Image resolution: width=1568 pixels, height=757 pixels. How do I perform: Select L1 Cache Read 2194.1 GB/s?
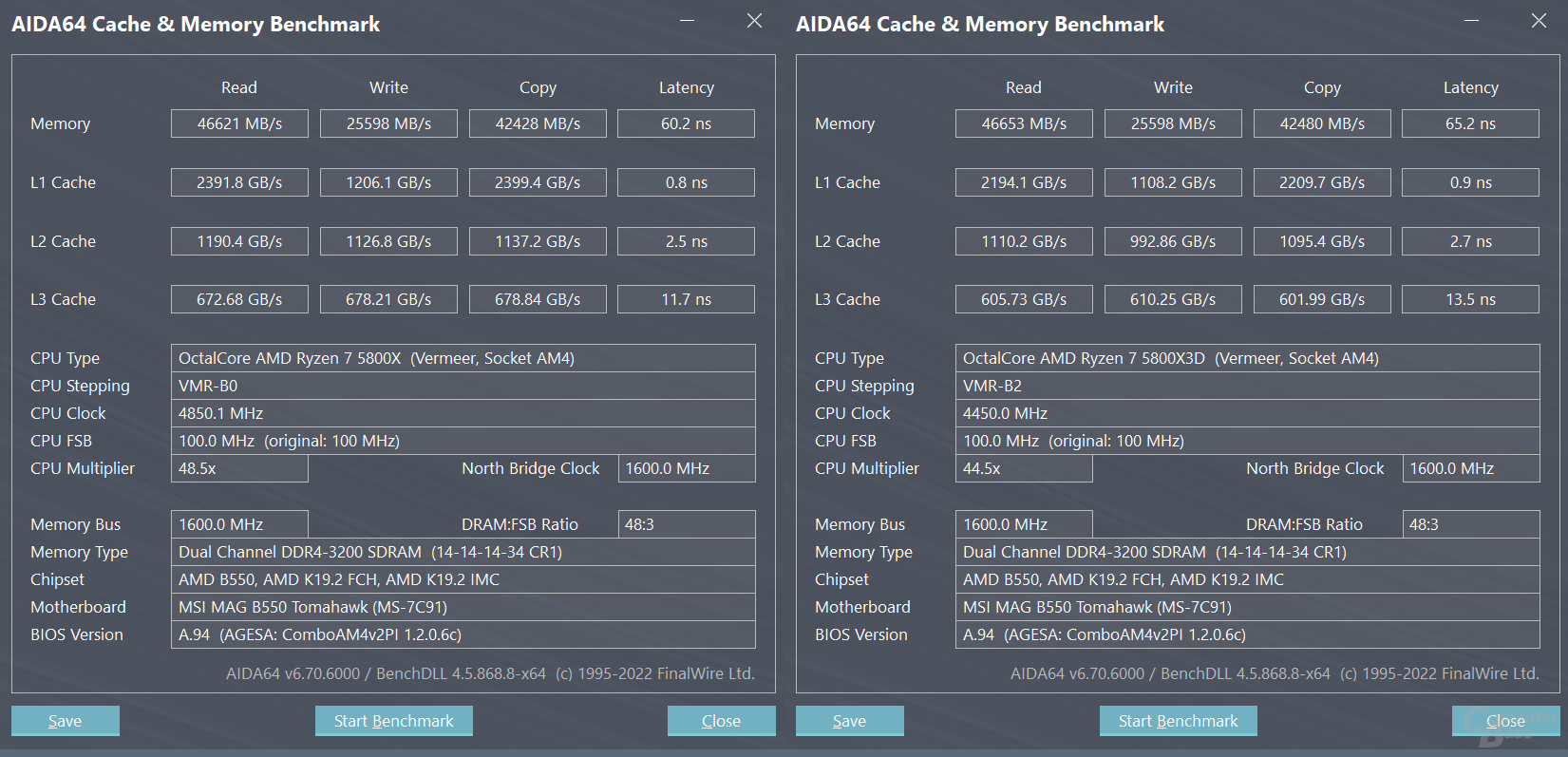[x=1024, y=182]
